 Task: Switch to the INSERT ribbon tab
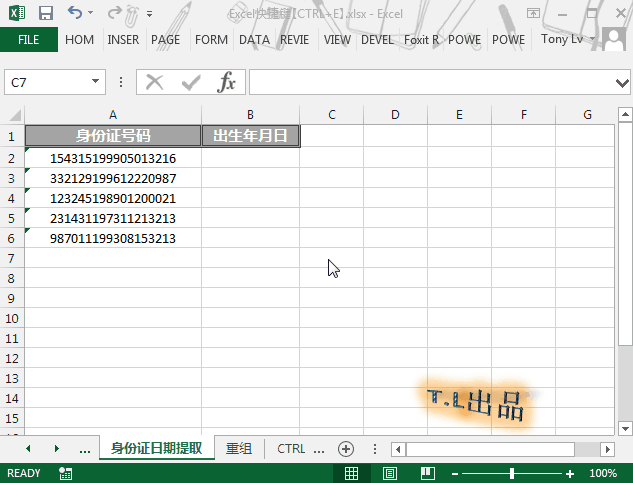(x=123, y=40)
